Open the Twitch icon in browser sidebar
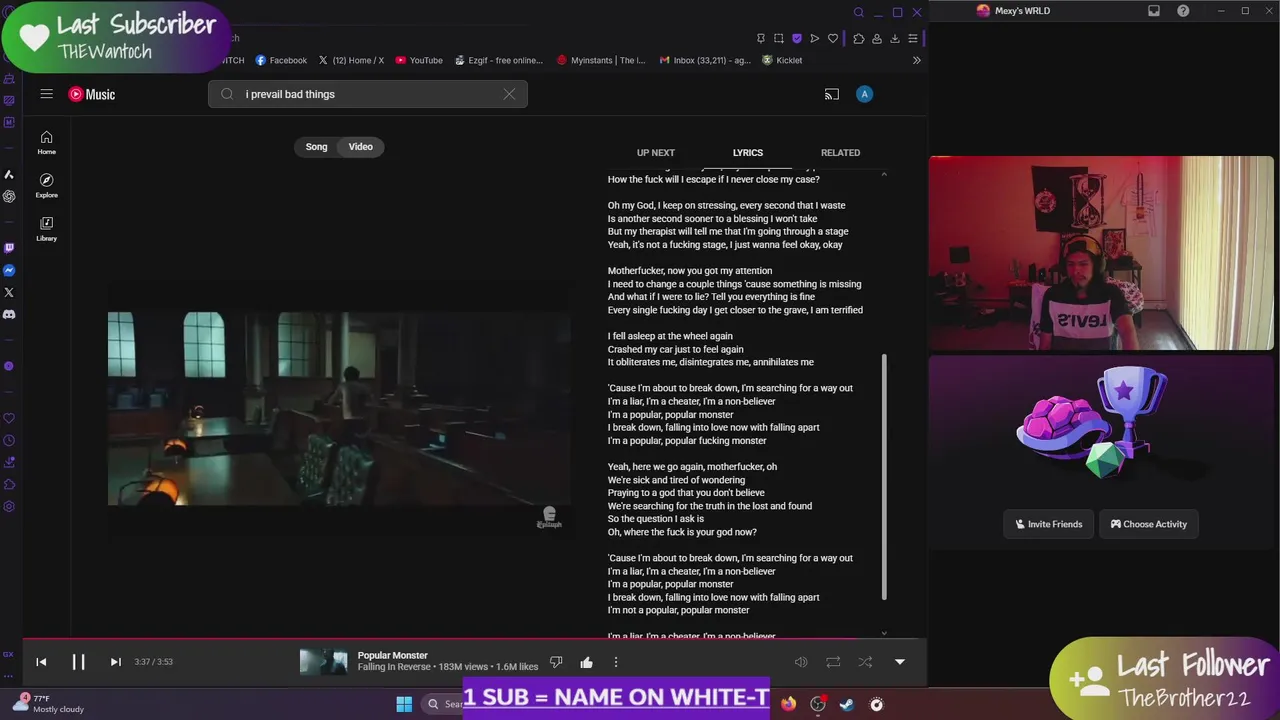1280x720 pixels. point(9,248)
